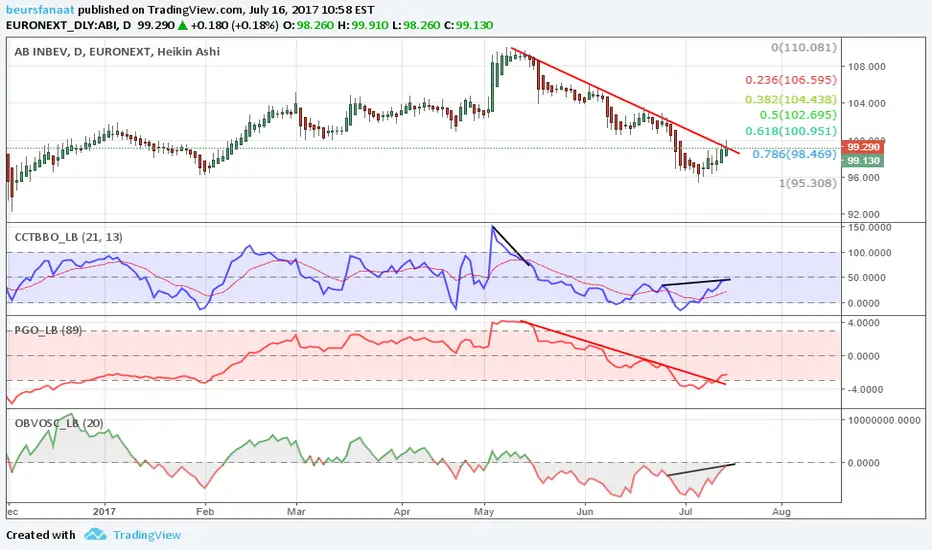Click the PGO_LB (89) indicator label
The width and height of the screenshot is (932, 550).
[48, 330]
